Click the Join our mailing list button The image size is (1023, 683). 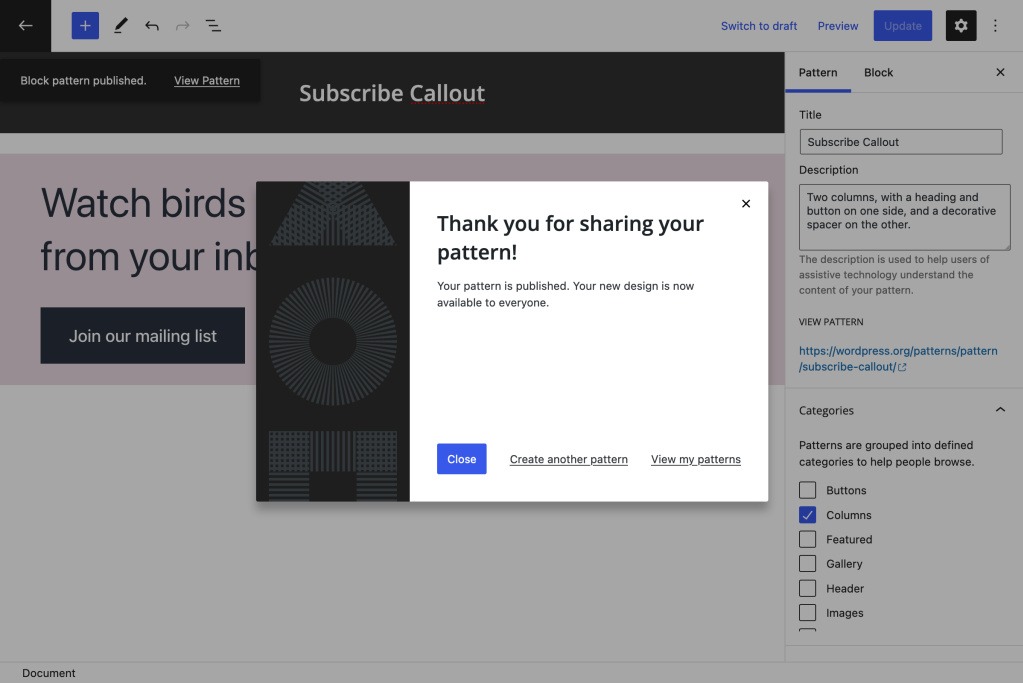pos(143,335)
